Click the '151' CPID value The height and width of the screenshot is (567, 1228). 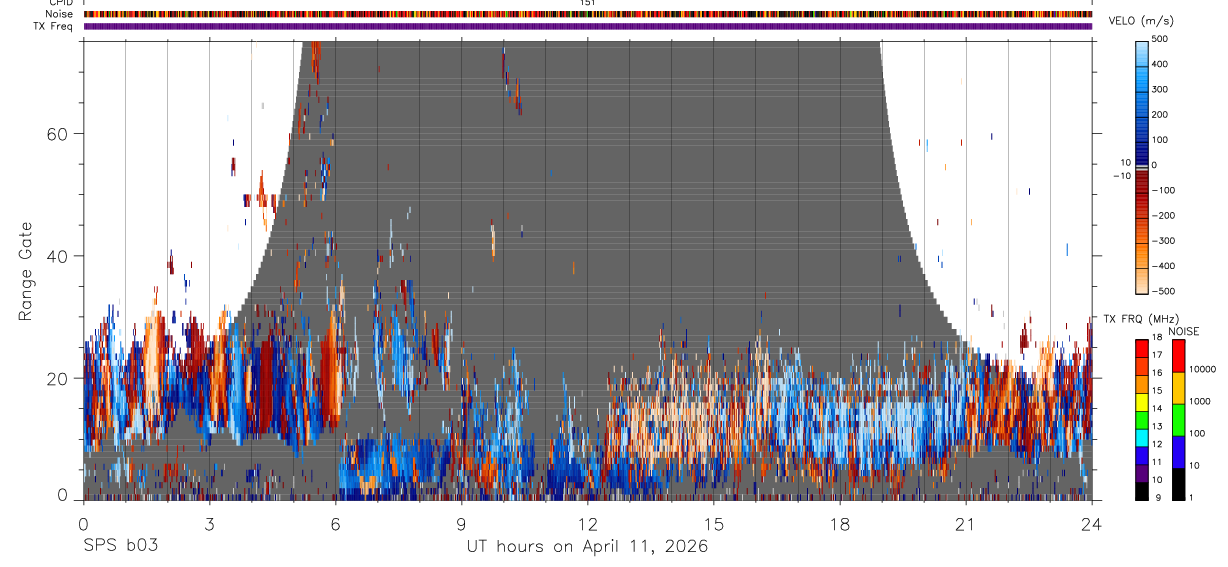588,3
